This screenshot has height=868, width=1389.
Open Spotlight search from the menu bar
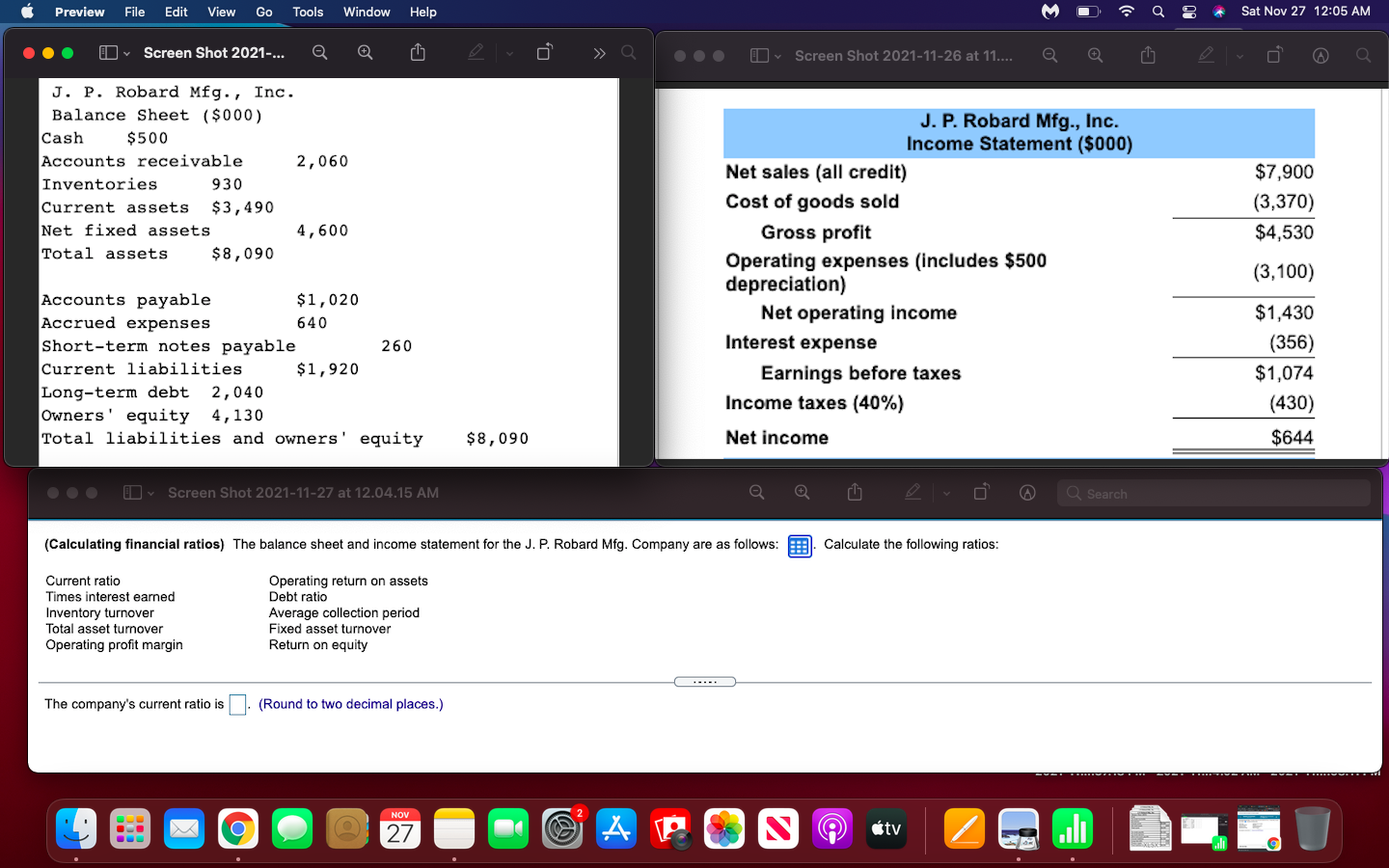(x=1158, y=12)
